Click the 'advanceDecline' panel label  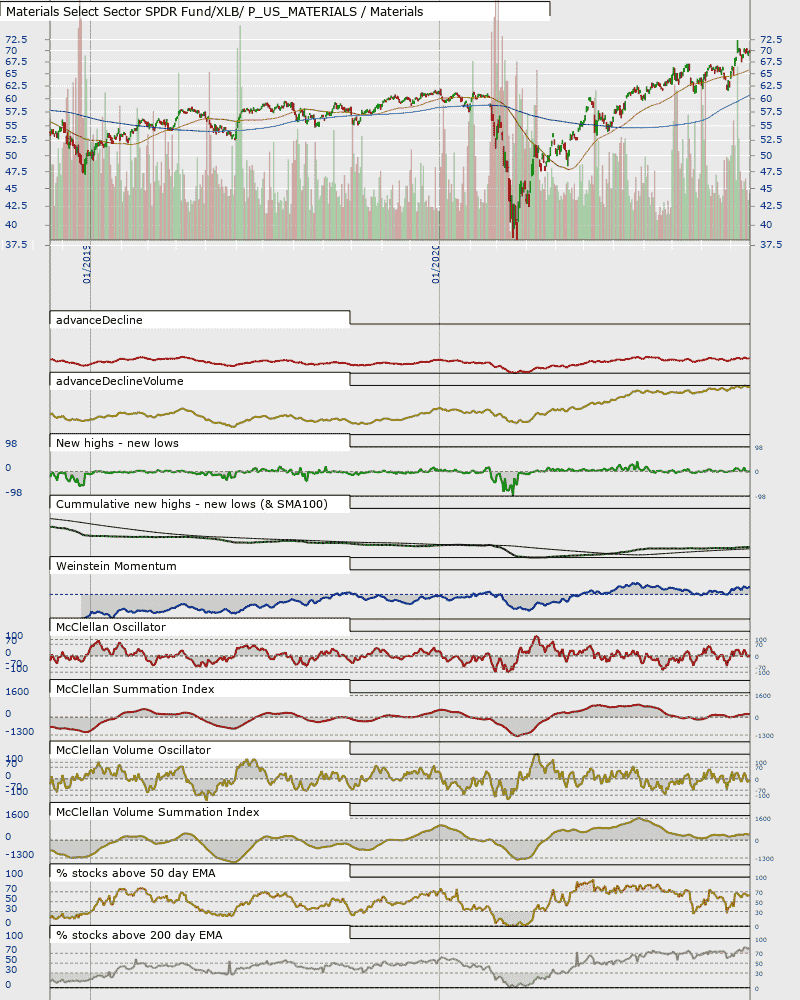coord(99,320)
